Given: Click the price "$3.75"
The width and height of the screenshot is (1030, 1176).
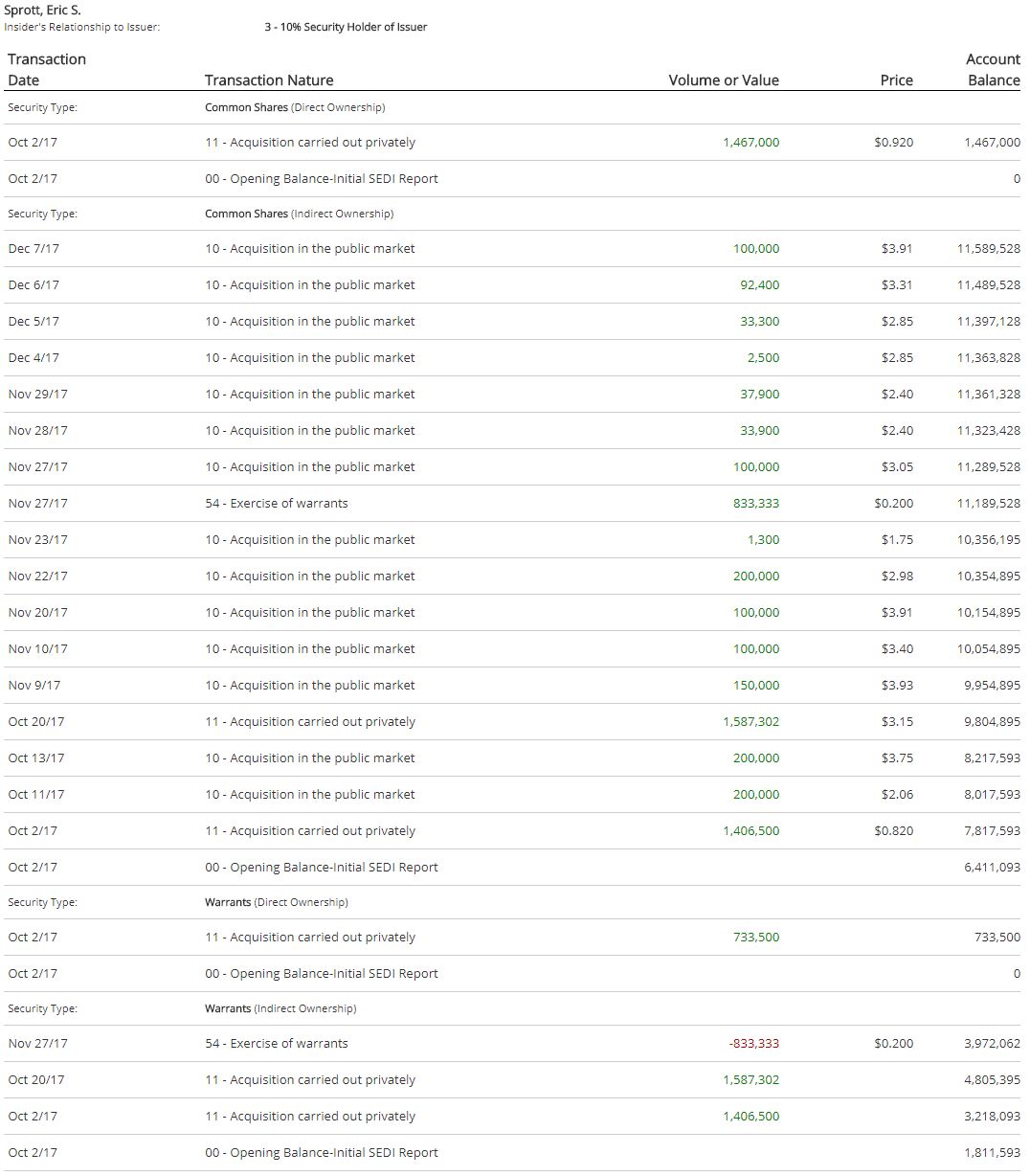Looking at the screenshot, I should (x=897, y=758).
